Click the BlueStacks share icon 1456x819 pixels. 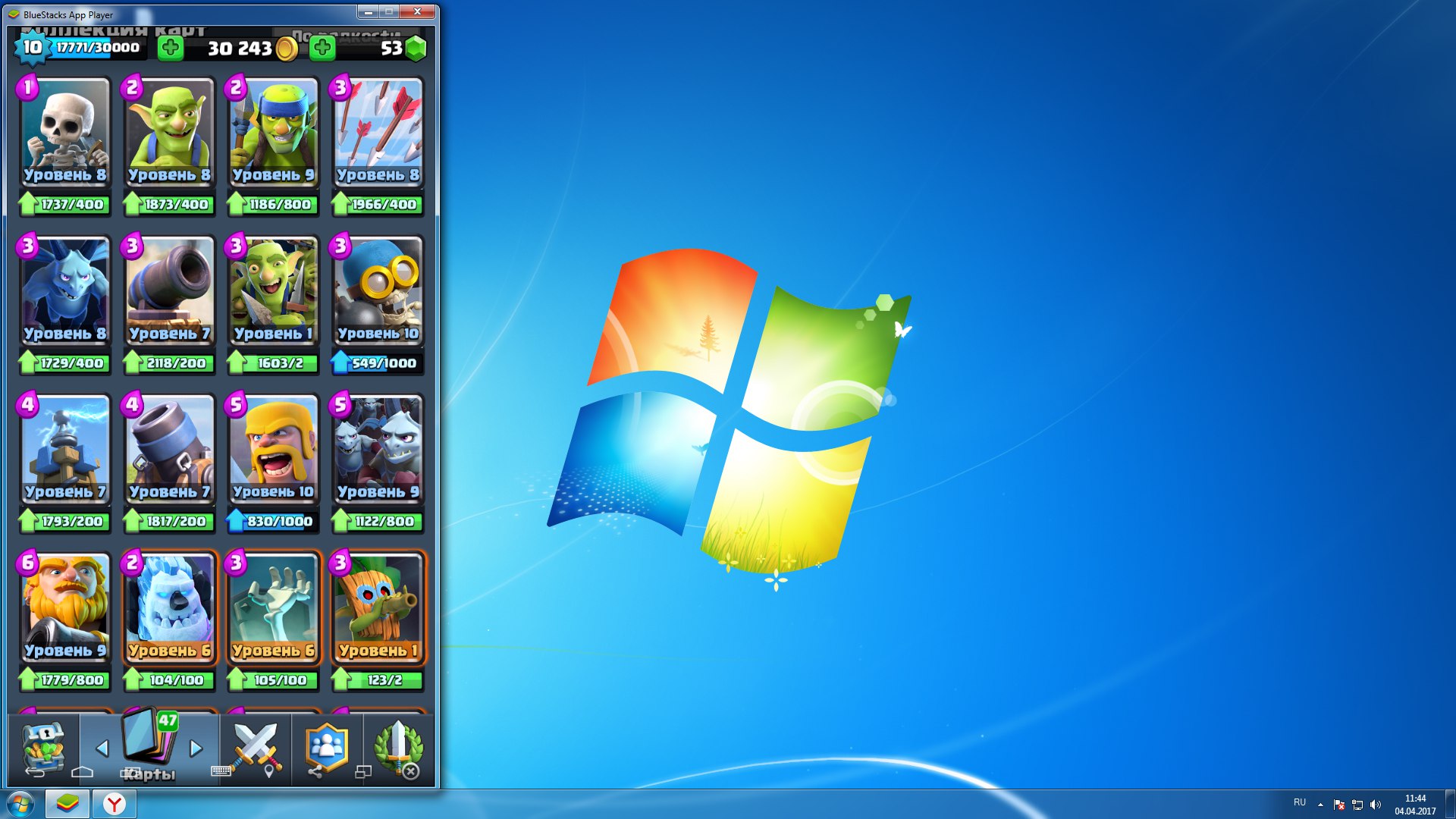315,772
